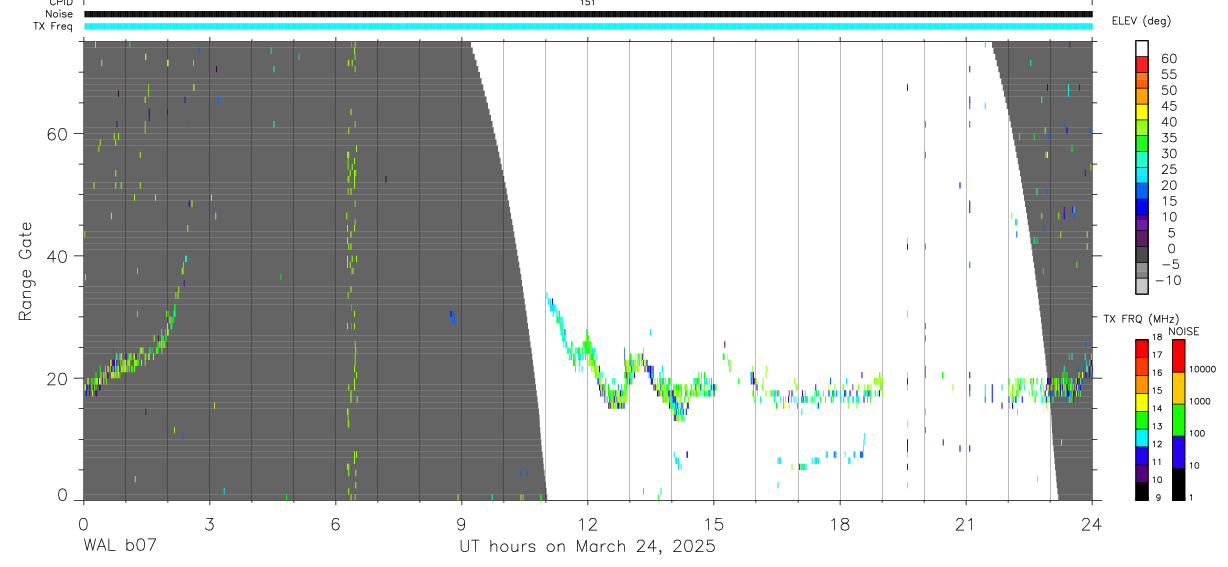1228x567 pixels.
Task: Click the ELEV colorbar label 55
Action: tap(1167, 74)
